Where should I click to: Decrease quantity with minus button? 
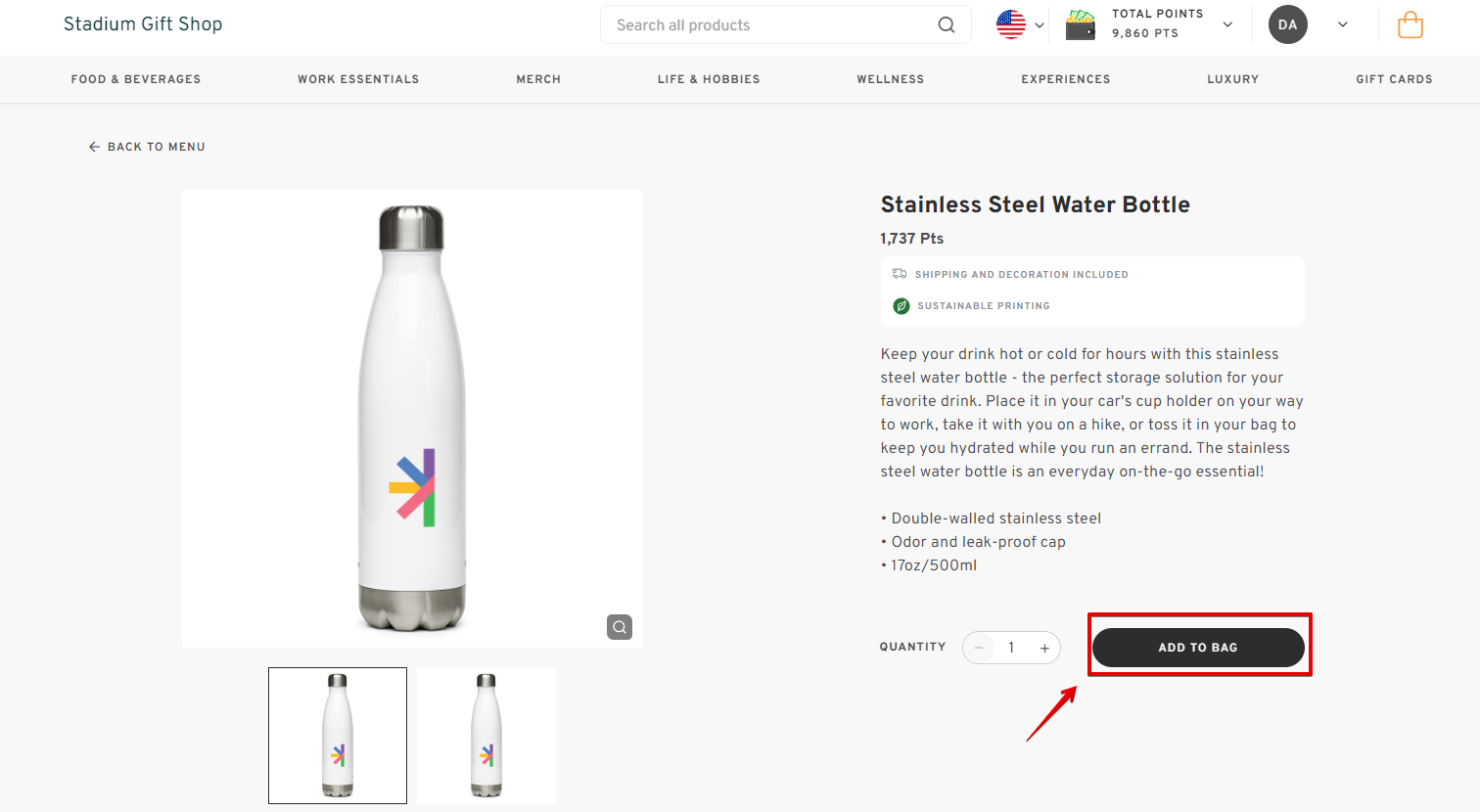(x=978, y=648)
